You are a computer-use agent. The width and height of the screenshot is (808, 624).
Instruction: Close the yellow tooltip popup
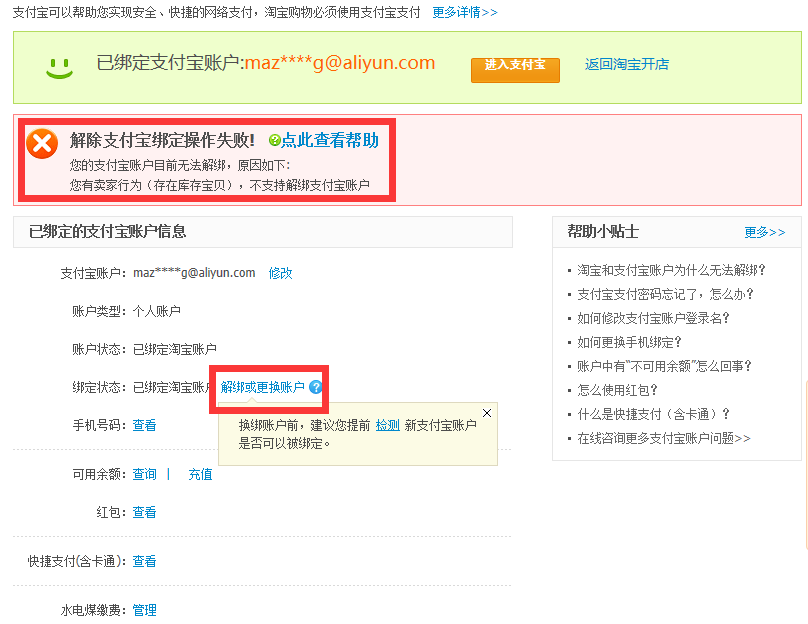coord(487,413)
